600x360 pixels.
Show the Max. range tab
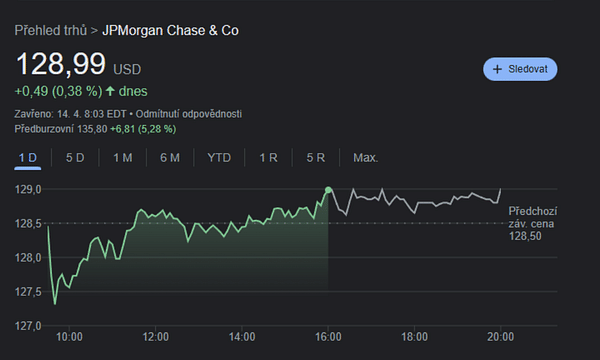point(365,158)
